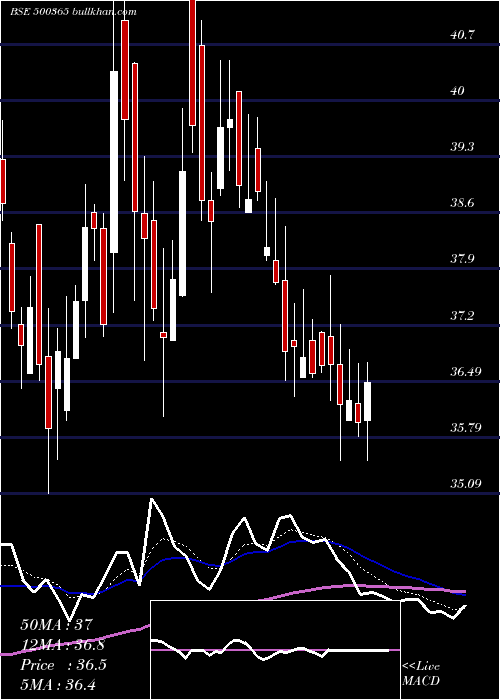The height and width of the screenshot is (700, 500).
Task: Click the <<Live MACD label
Action: (x=421, y=674)
